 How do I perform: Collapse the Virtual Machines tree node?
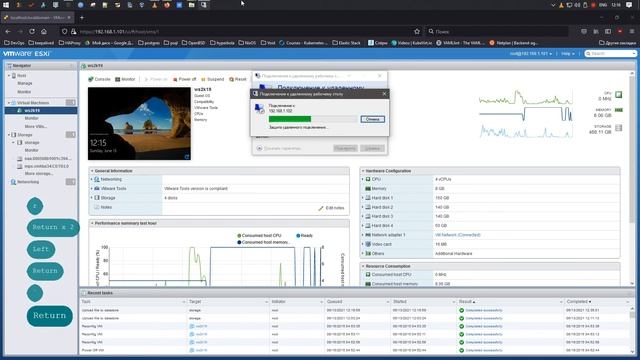point(9,103)
